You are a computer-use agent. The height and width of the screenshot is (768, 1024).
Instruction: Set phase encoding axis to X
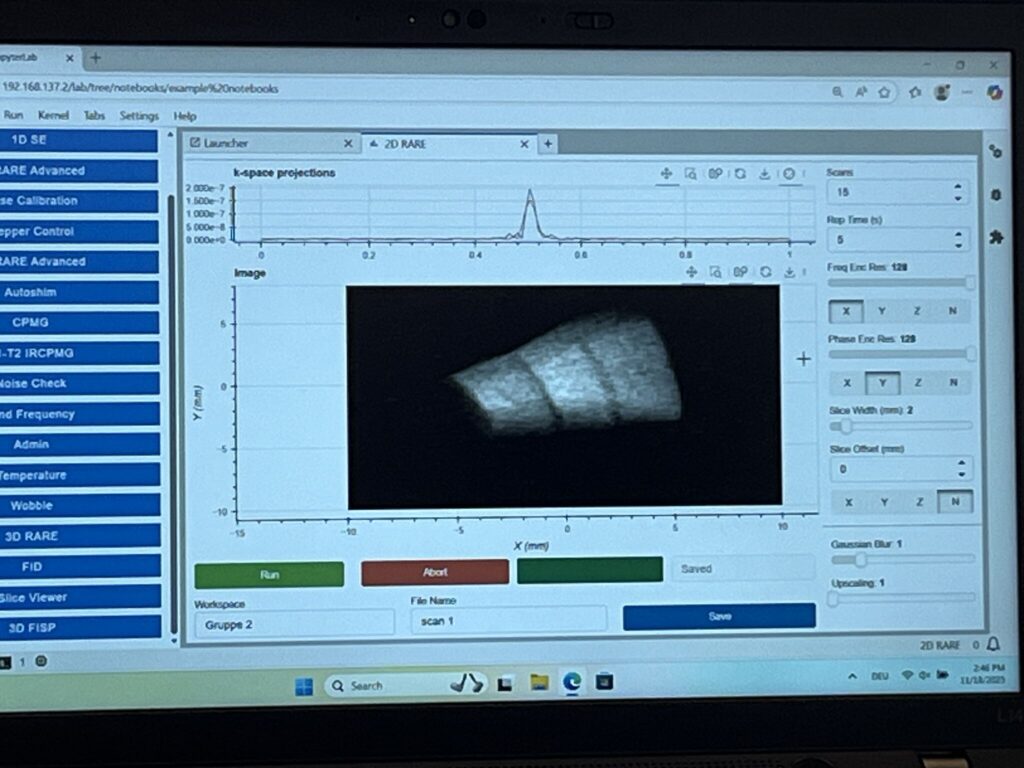point(847,383)
